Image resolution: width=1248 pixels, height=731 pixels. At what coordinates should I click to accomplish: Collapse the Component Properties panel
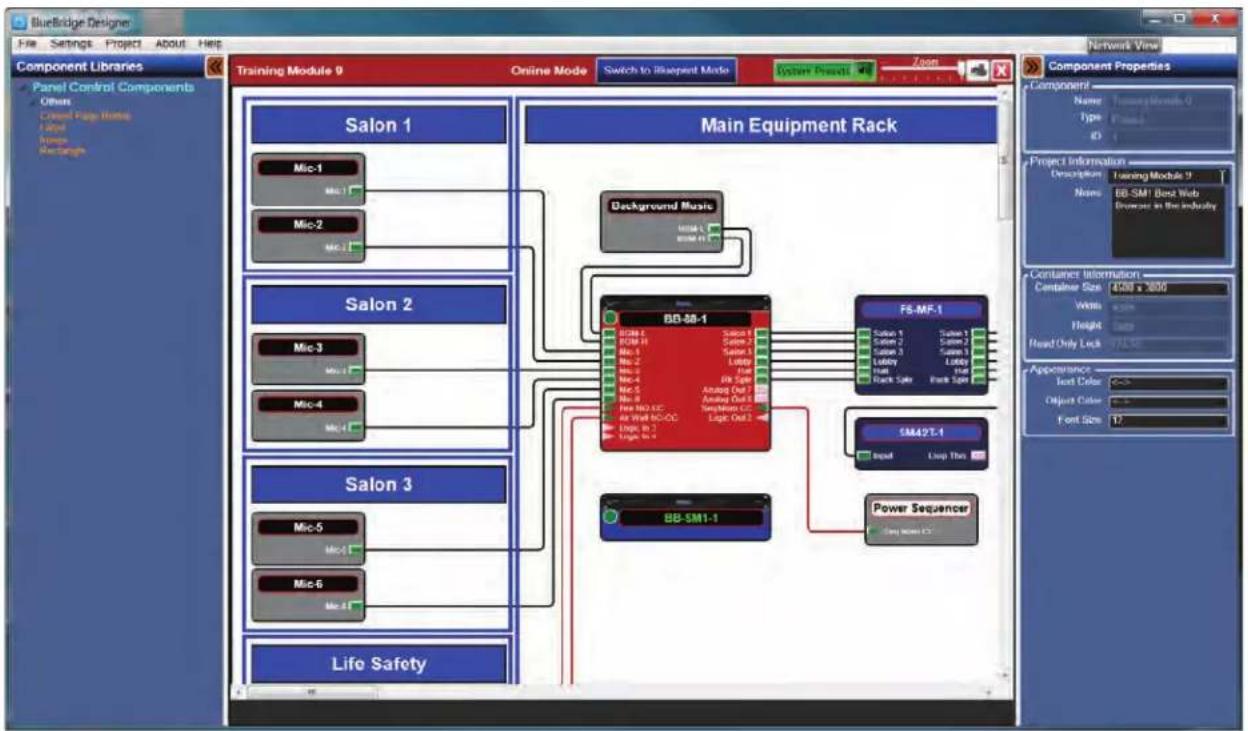pyautogui.click(x=1032, y=67)
